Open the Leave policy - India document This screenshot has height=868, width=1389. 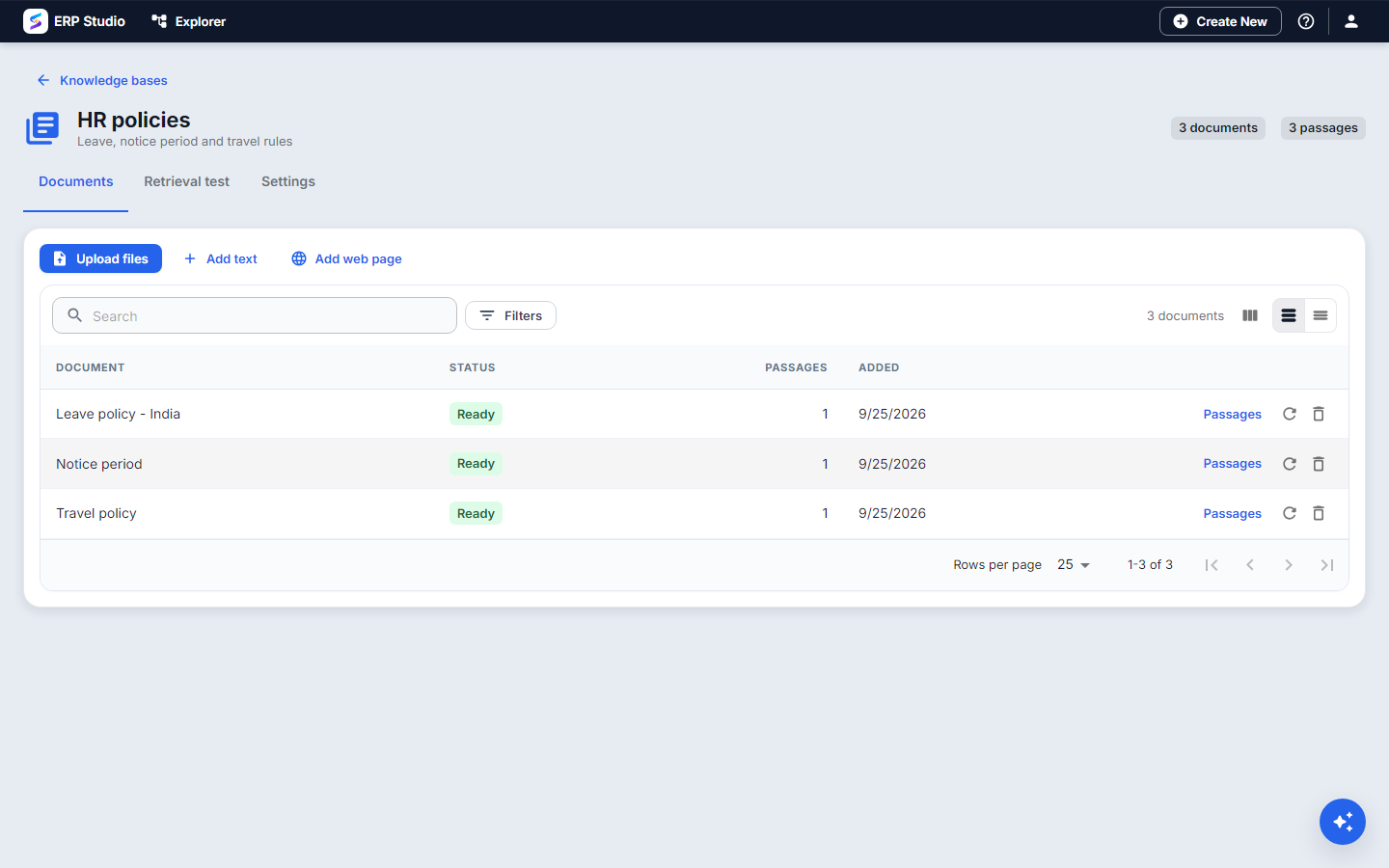pyautogui.click(x=118, y=414)
